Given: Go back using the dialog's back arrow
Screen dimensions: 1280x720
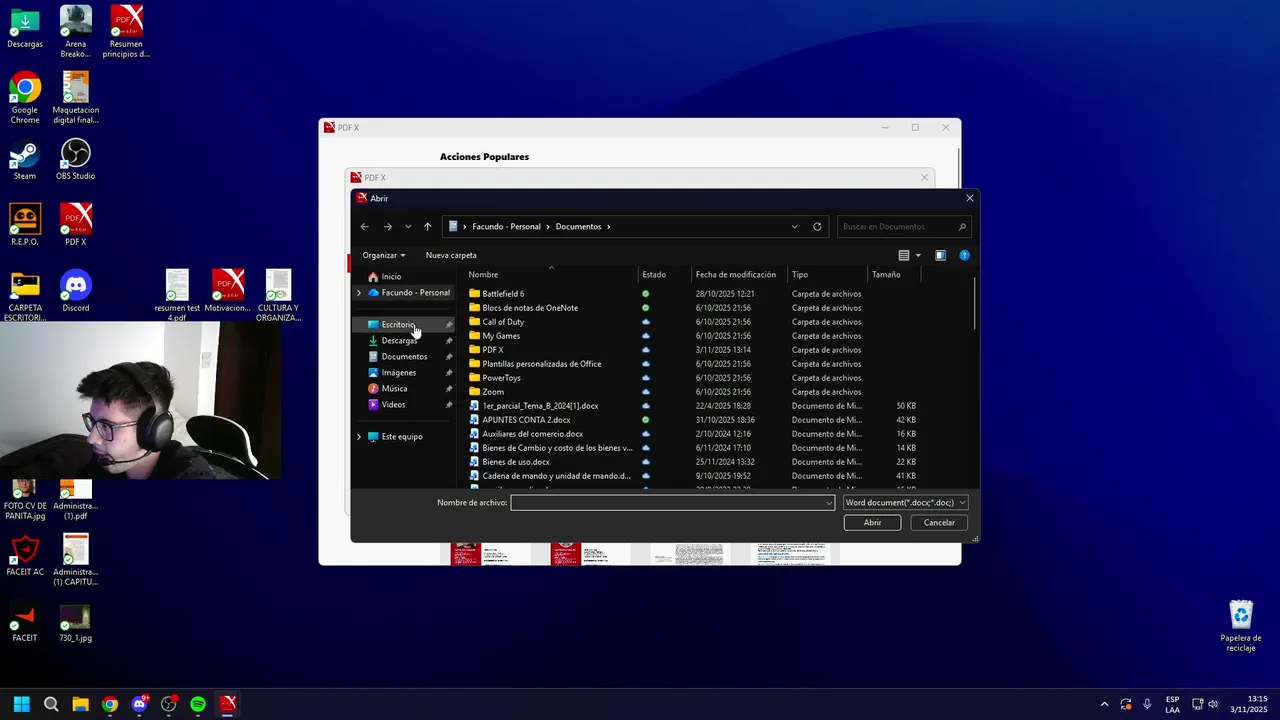Looking at the screenshot, I should [x=365, y=227].
